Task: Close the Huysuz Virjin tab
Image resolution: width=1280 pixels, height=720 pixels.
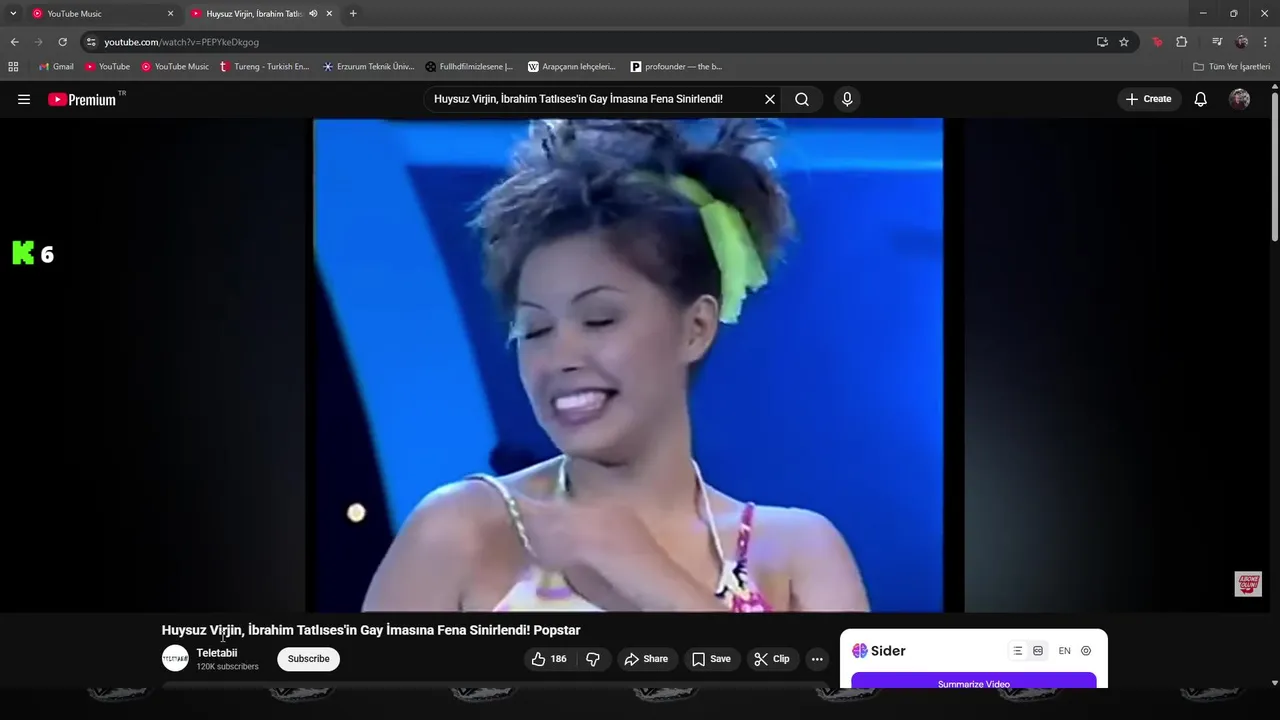Action: point(329,14)
